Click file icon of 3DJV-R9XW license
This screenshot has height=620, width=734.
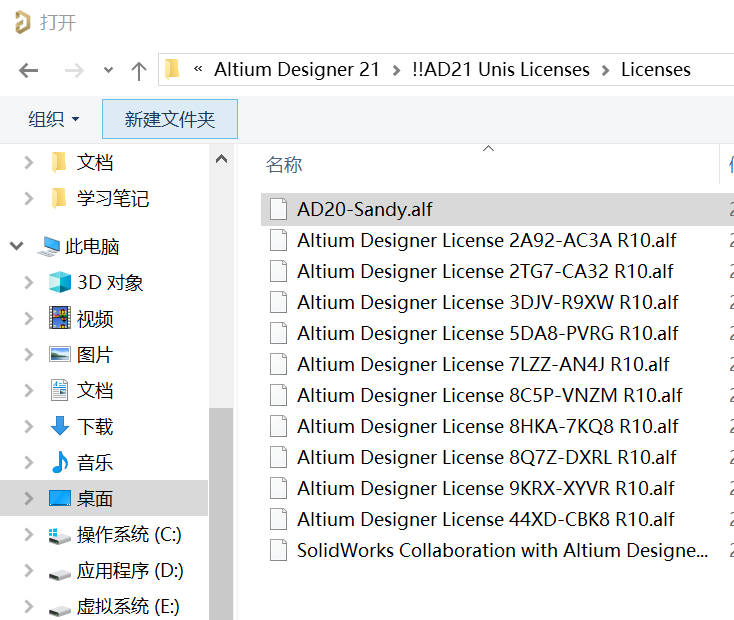[278, 302]
